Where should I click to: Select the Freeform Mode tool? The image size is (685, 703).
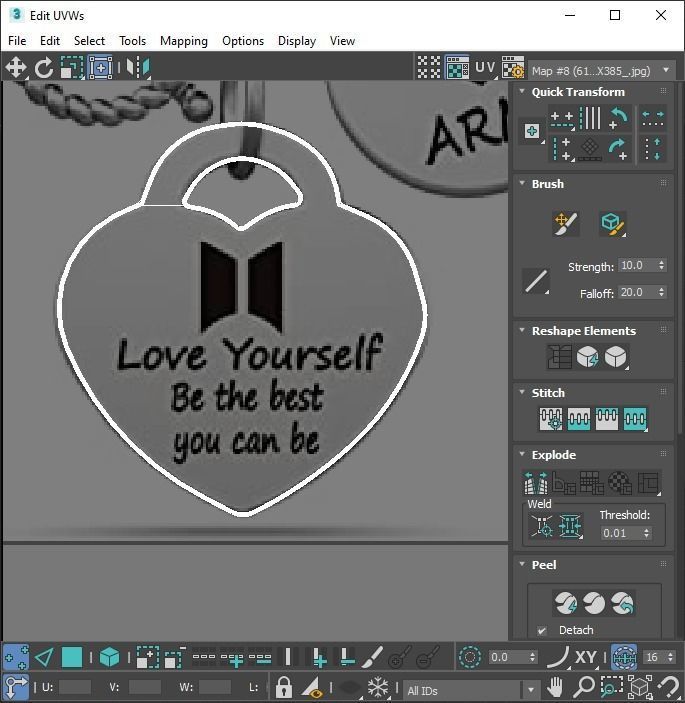point(101,67)
